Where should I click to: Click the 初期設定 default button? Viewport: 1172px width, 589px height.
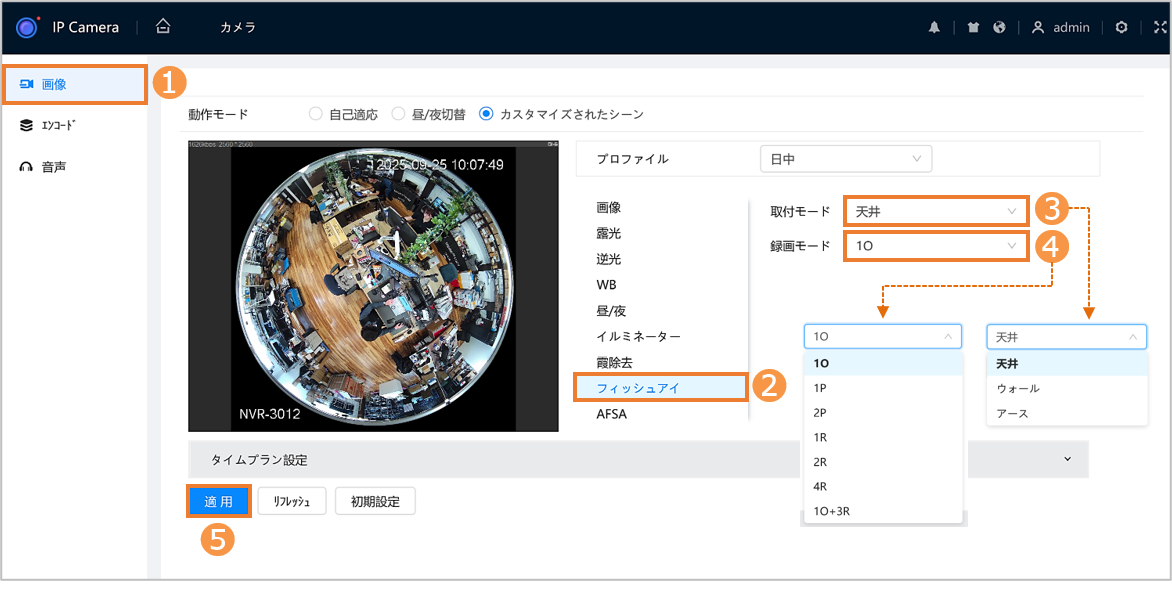pyautogui.click(x=375, y=501)
